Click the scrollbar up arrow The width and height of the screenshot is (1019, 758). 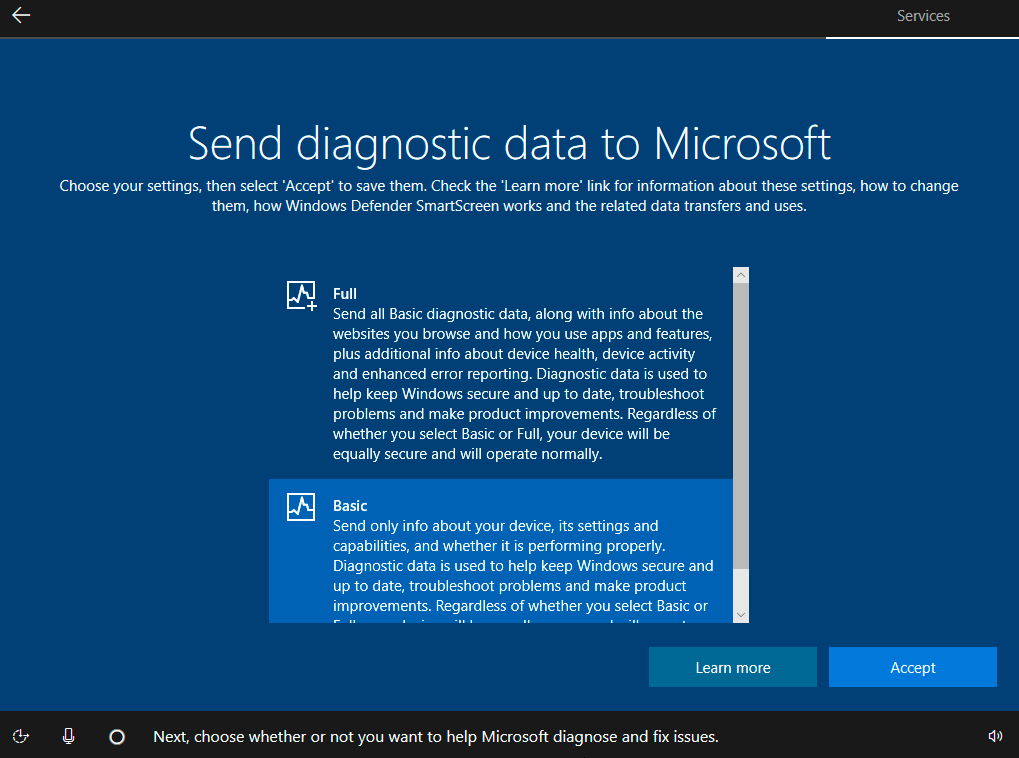click(x=741, y=275)
